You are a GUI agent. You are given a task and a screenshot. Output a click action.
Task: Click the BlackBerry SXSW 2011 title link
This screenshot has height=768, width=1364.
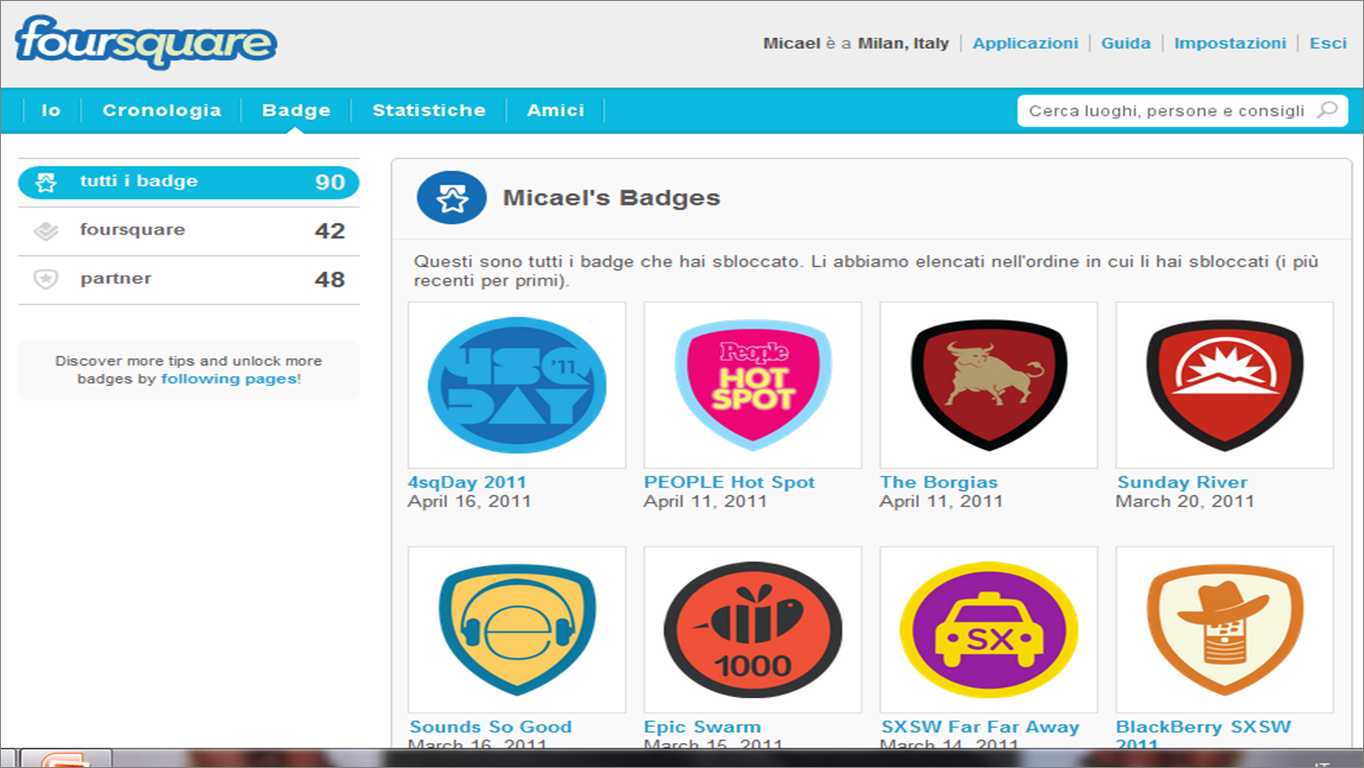[1203, 735]
